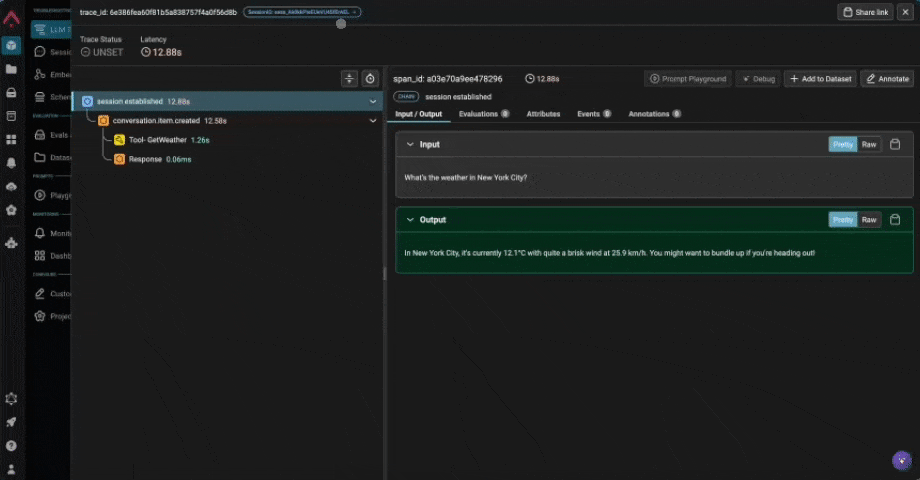Click the robot icon in the left rail

point(11,243)
